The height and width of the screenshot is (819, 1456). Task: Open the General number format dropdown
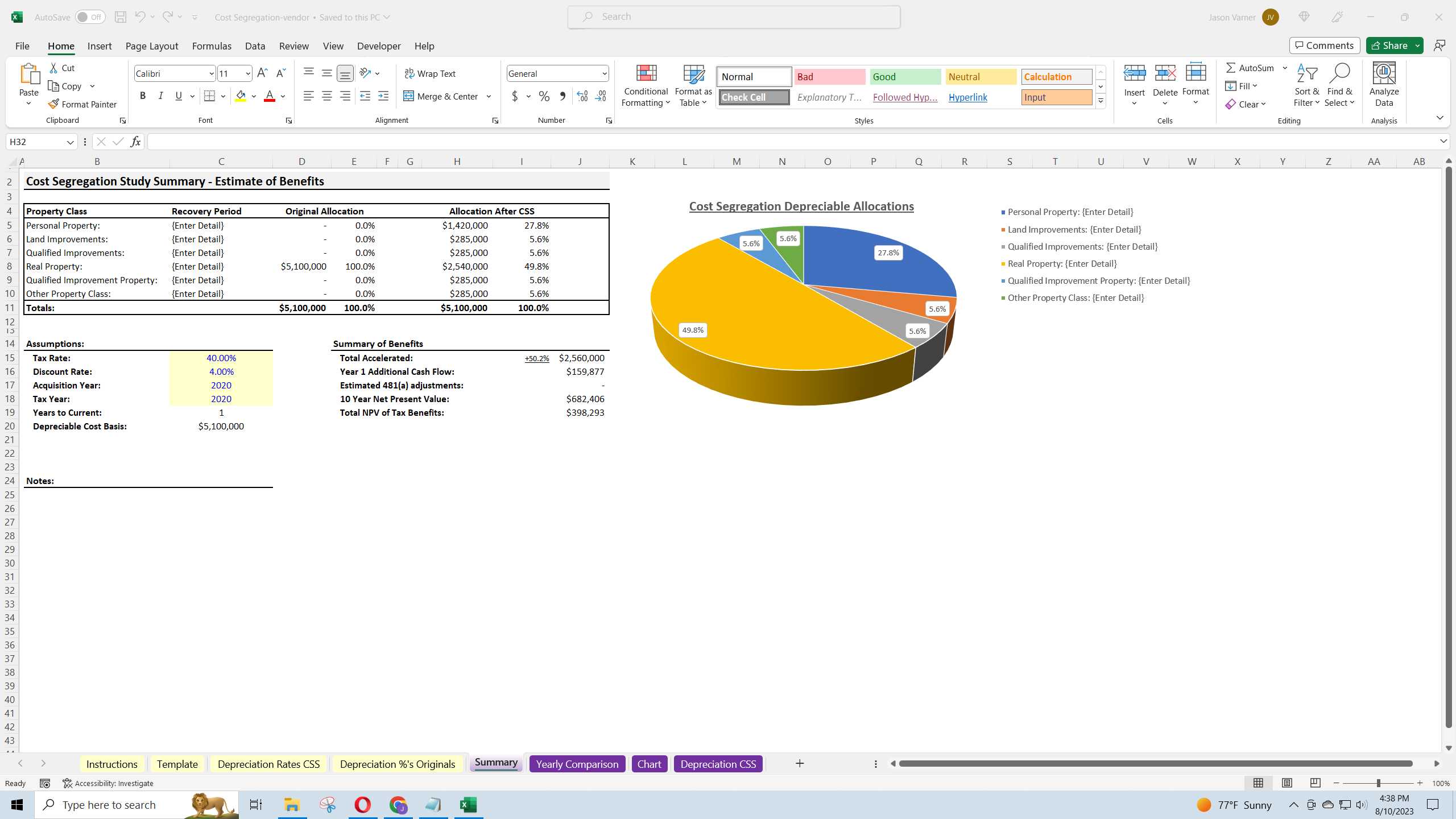coord(604,73)
